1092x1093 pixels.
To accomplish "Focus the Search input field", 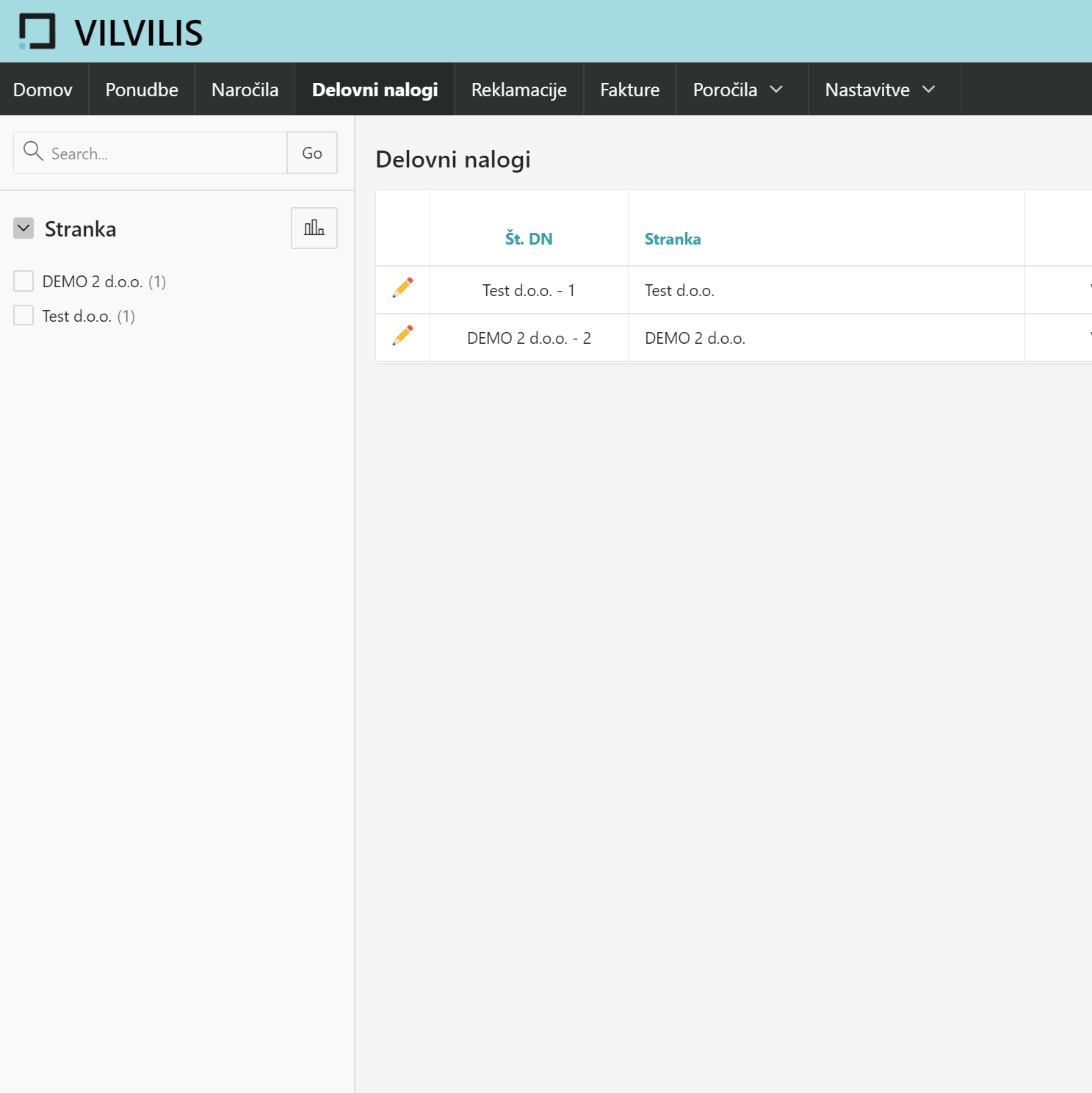I will click(x=165, y=154).
